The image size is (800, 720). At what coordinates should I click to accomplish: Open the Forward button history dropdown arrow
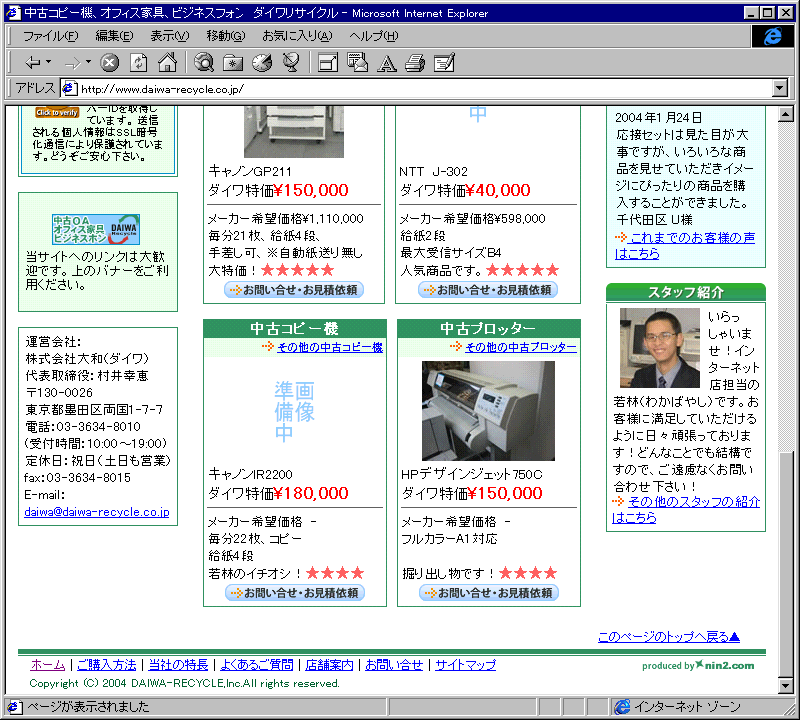pyautogui.click(x=88, y=62)
